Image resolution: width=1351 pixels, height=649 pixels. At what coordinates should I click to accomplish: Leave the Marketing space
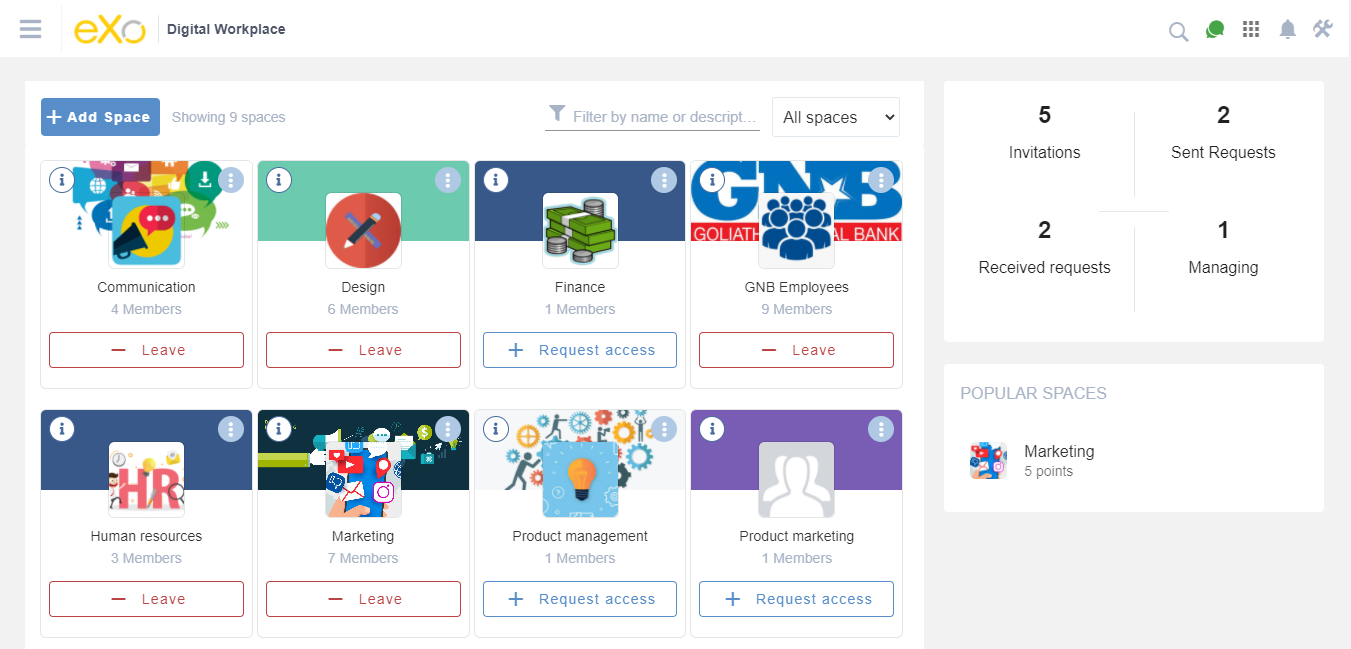363,599
